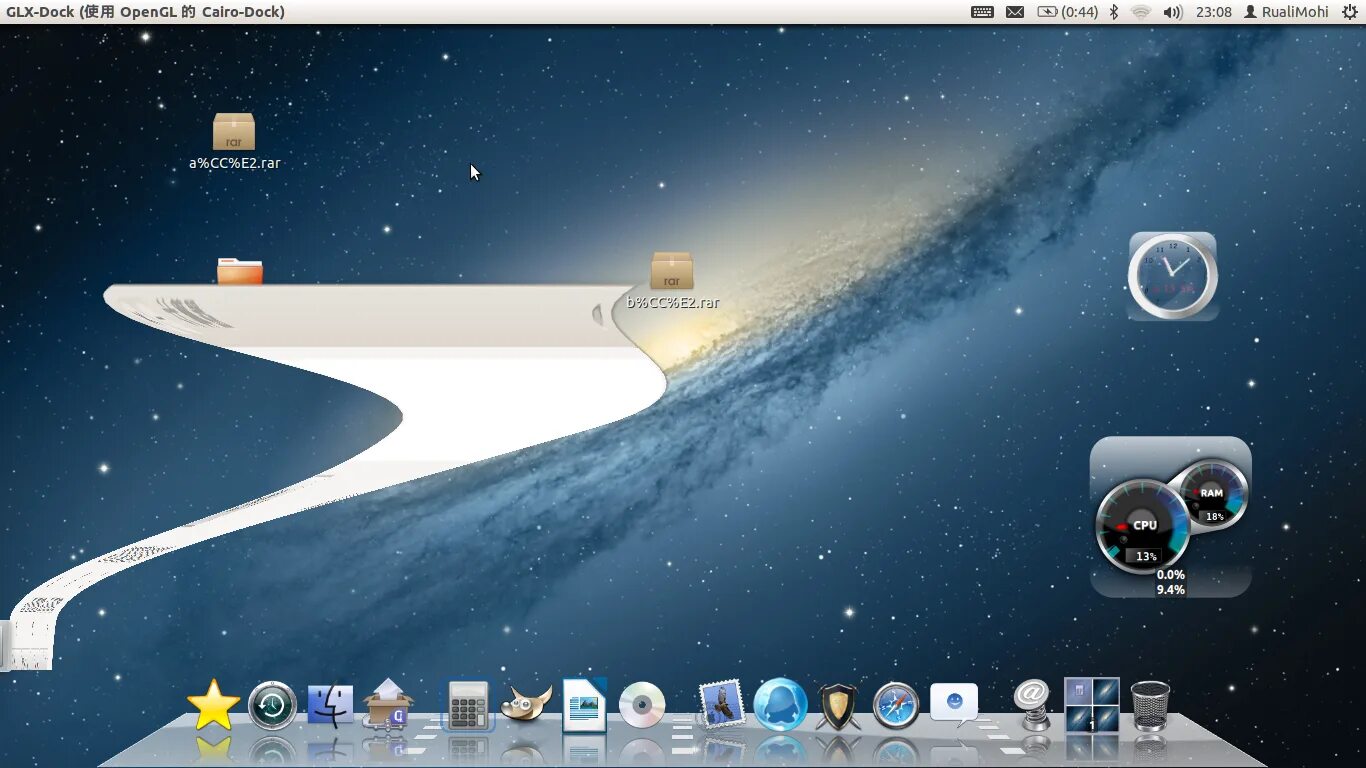Open the LibreOffice Writer document icon
The height and width of the screenshot is (768, 1366).
[x=584, y=705]
